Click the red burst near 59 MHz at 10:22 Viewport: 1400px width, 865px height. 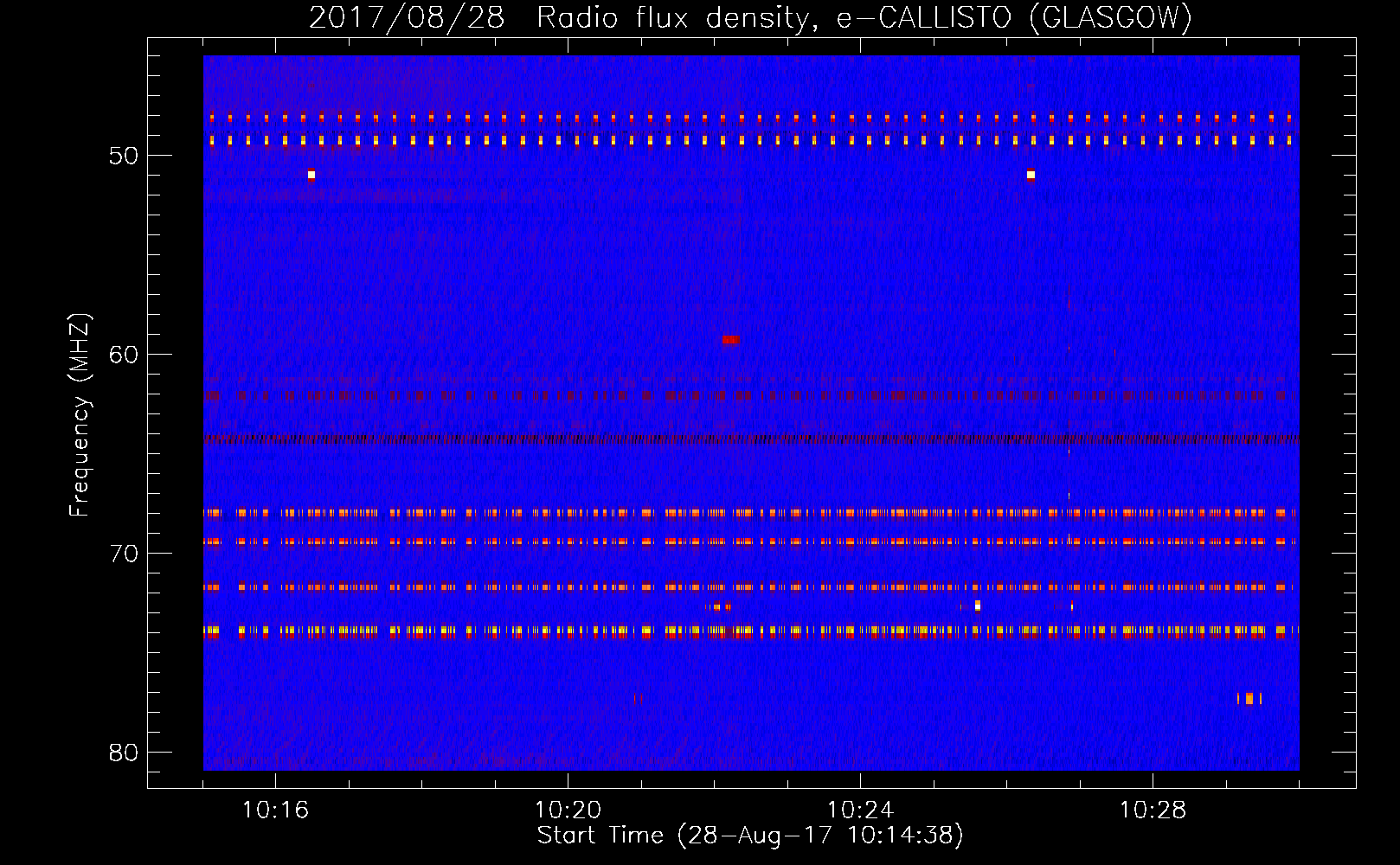coord(731,340)
